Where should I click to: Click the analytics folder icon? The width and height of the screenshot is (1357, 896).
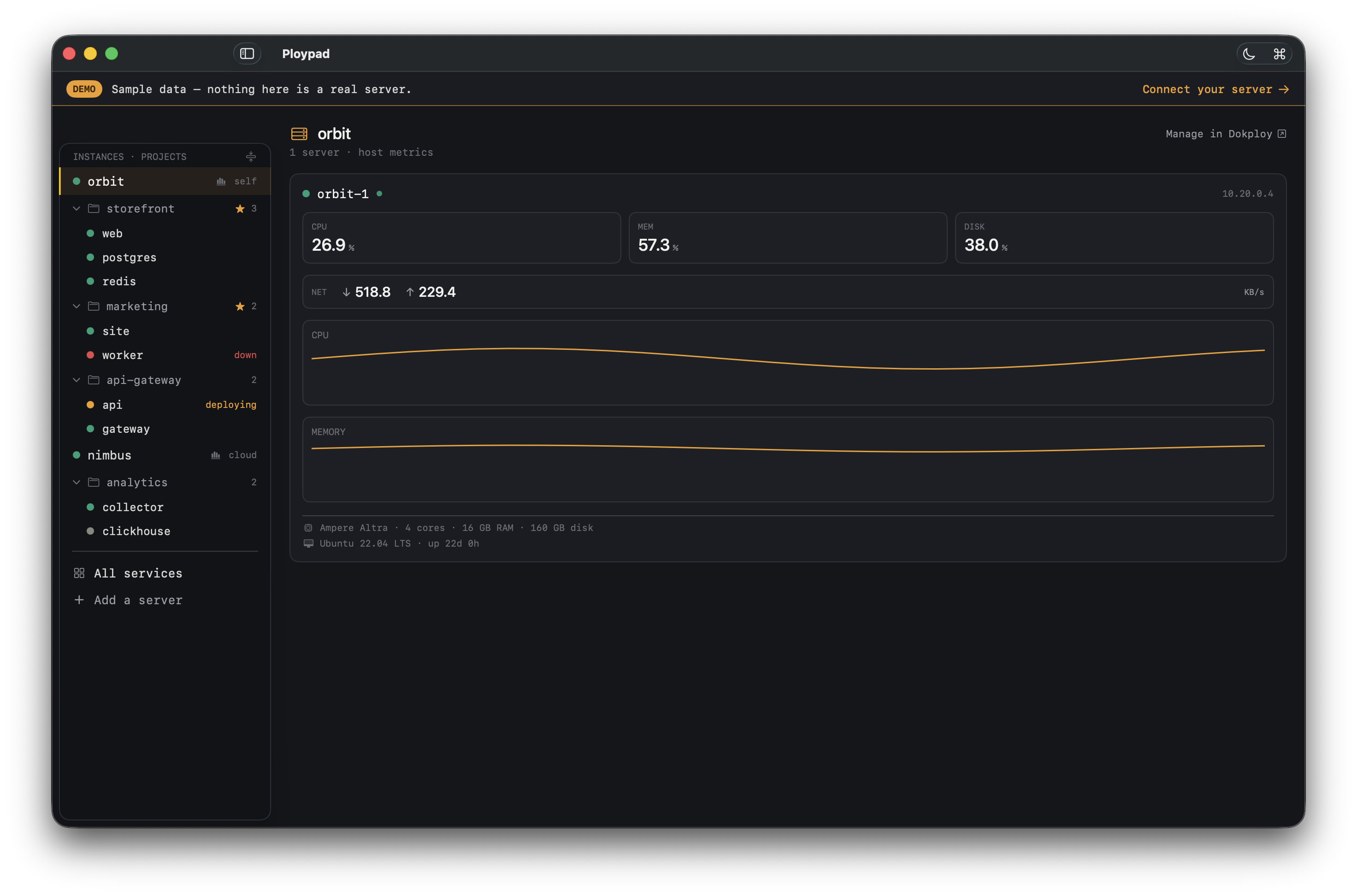click(94, 482)
